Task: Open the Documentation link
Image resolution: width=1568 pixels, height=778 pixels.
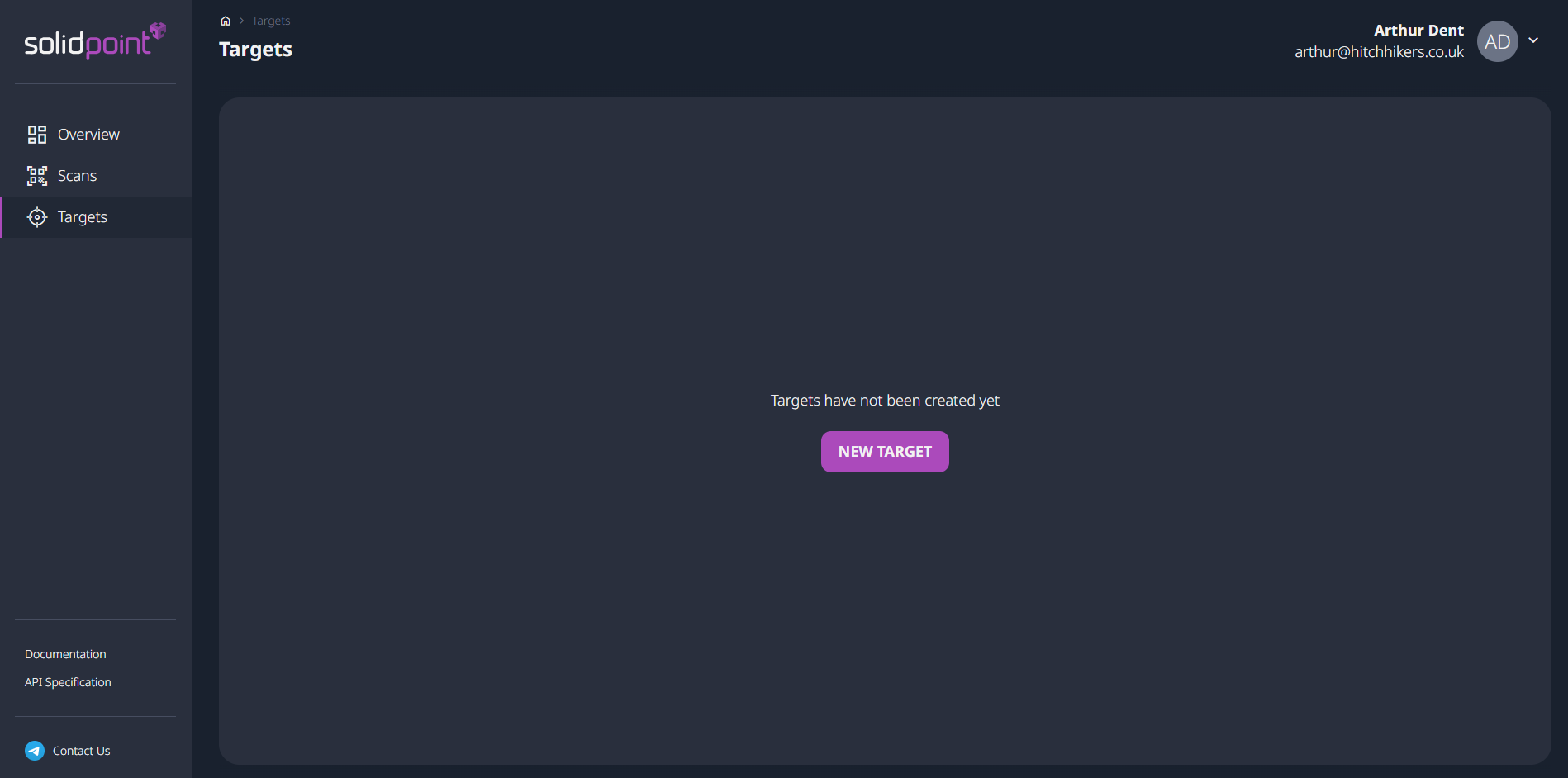Action: tap(65, 654)
